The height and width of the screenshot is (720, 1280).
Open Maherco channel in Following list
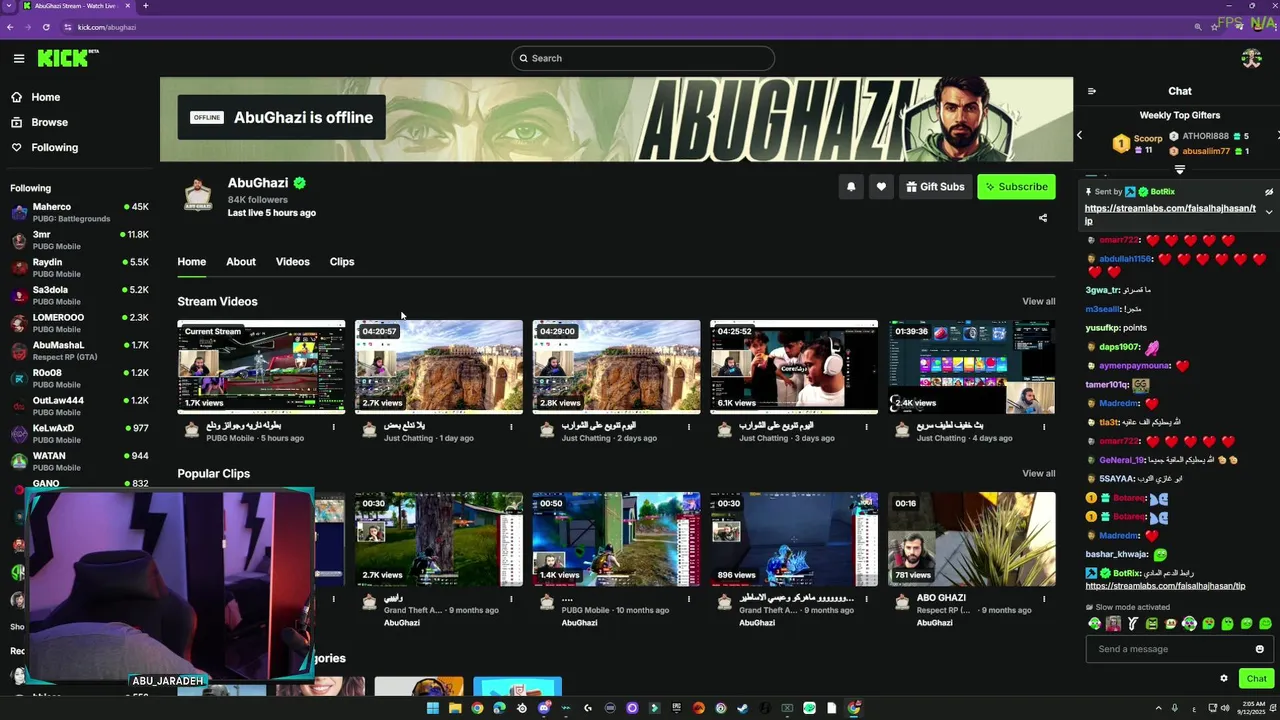click(x=79, y=212)
